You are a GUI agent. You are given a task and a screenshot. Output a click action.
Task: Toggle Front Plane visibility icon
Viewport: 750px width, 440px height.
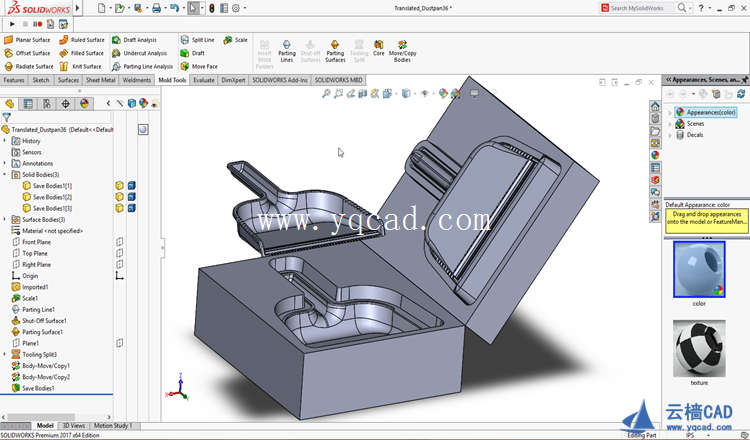(120, 242)
